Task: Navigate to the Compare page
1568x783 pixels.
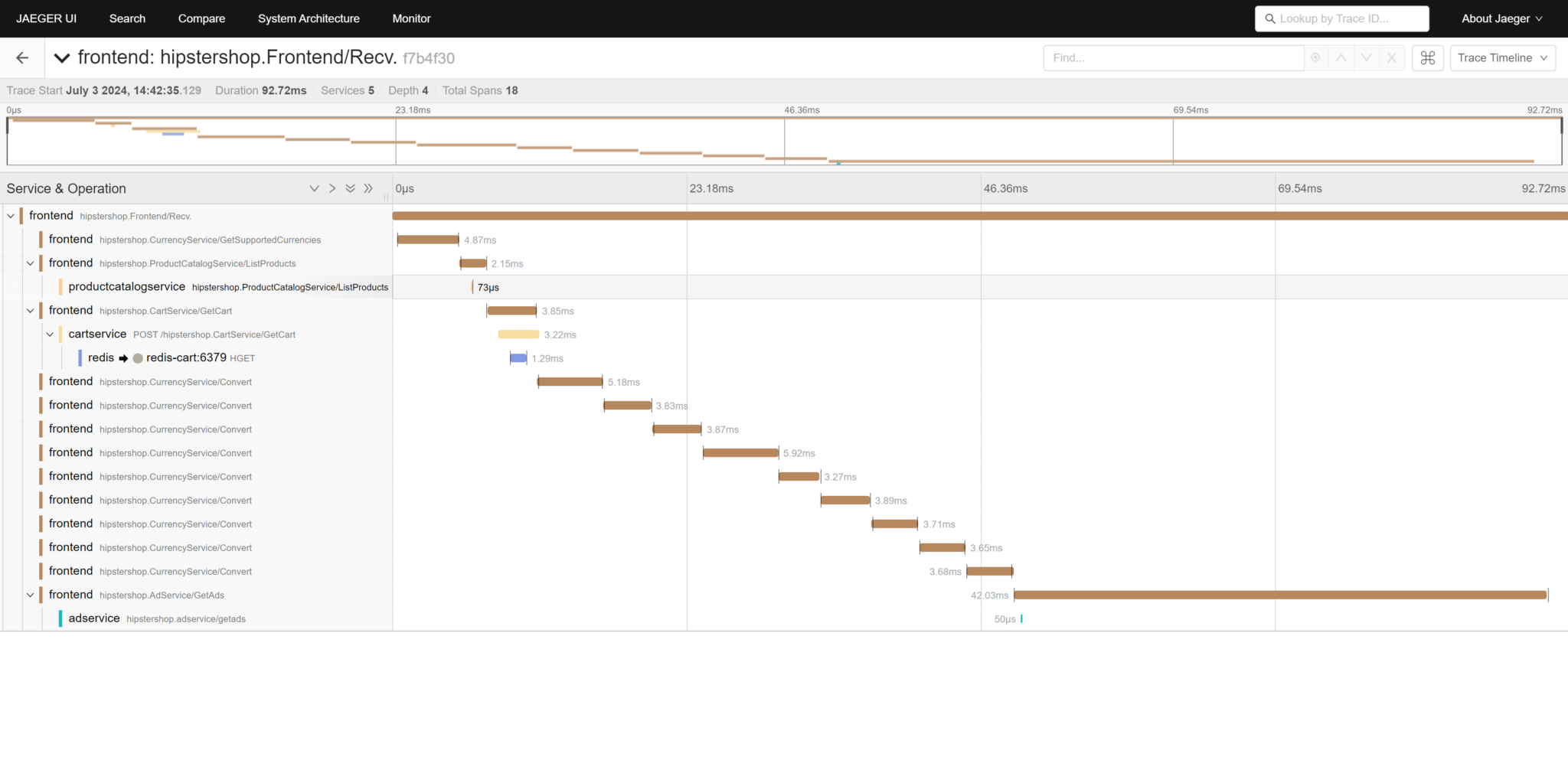Action: [201, 18]
